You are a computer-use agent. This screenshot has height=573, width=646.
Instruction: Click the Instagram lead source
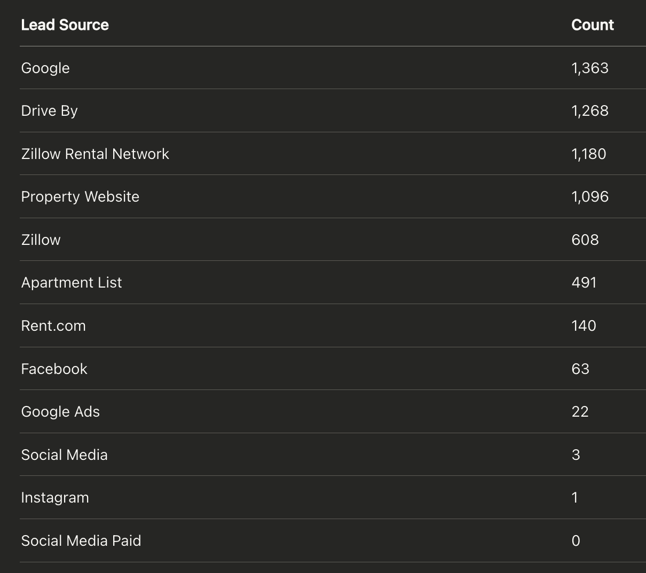click(55, 498)
